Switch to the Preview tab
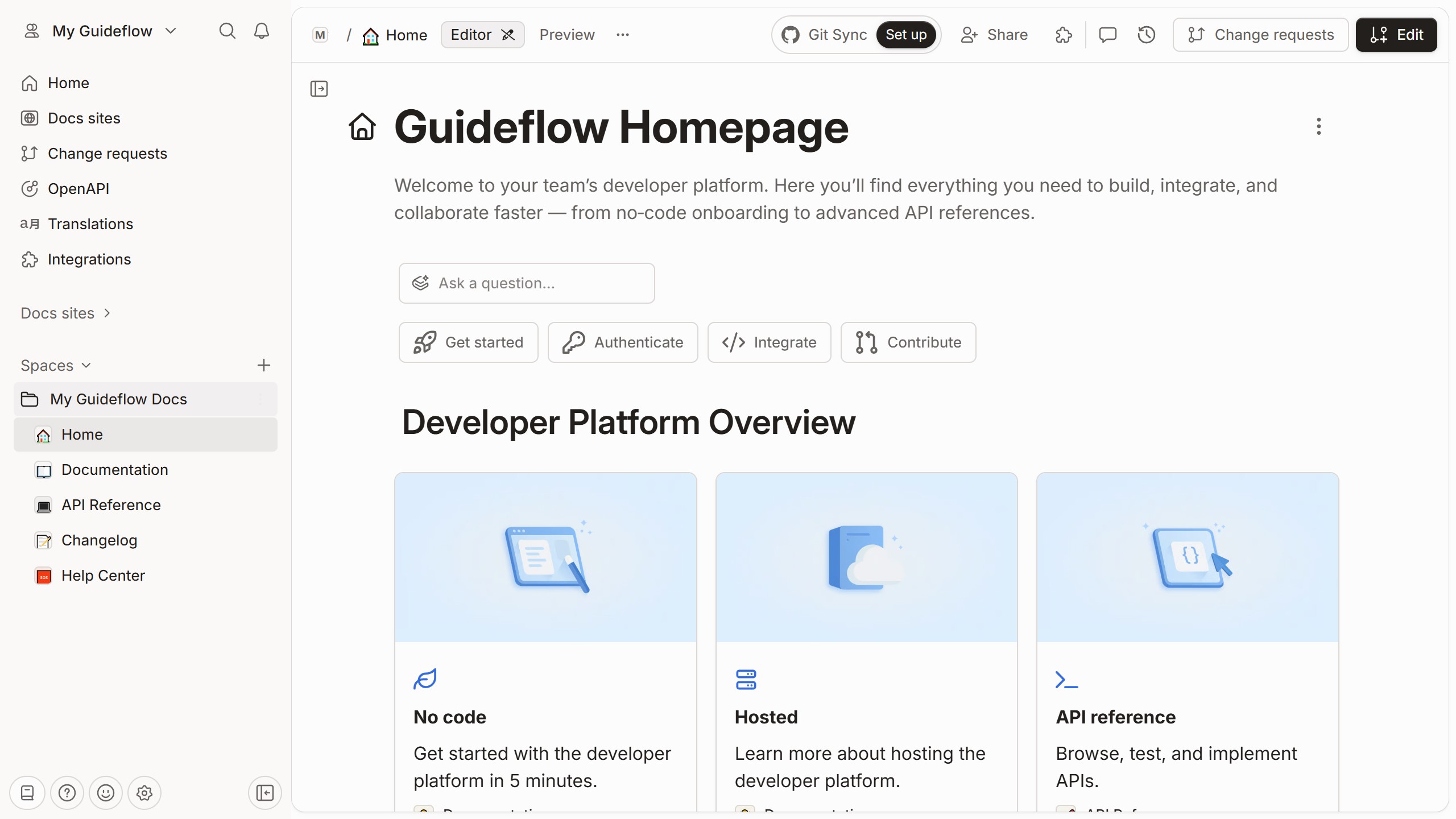Viewport: 1456px width, 819px height. point(567,35)
